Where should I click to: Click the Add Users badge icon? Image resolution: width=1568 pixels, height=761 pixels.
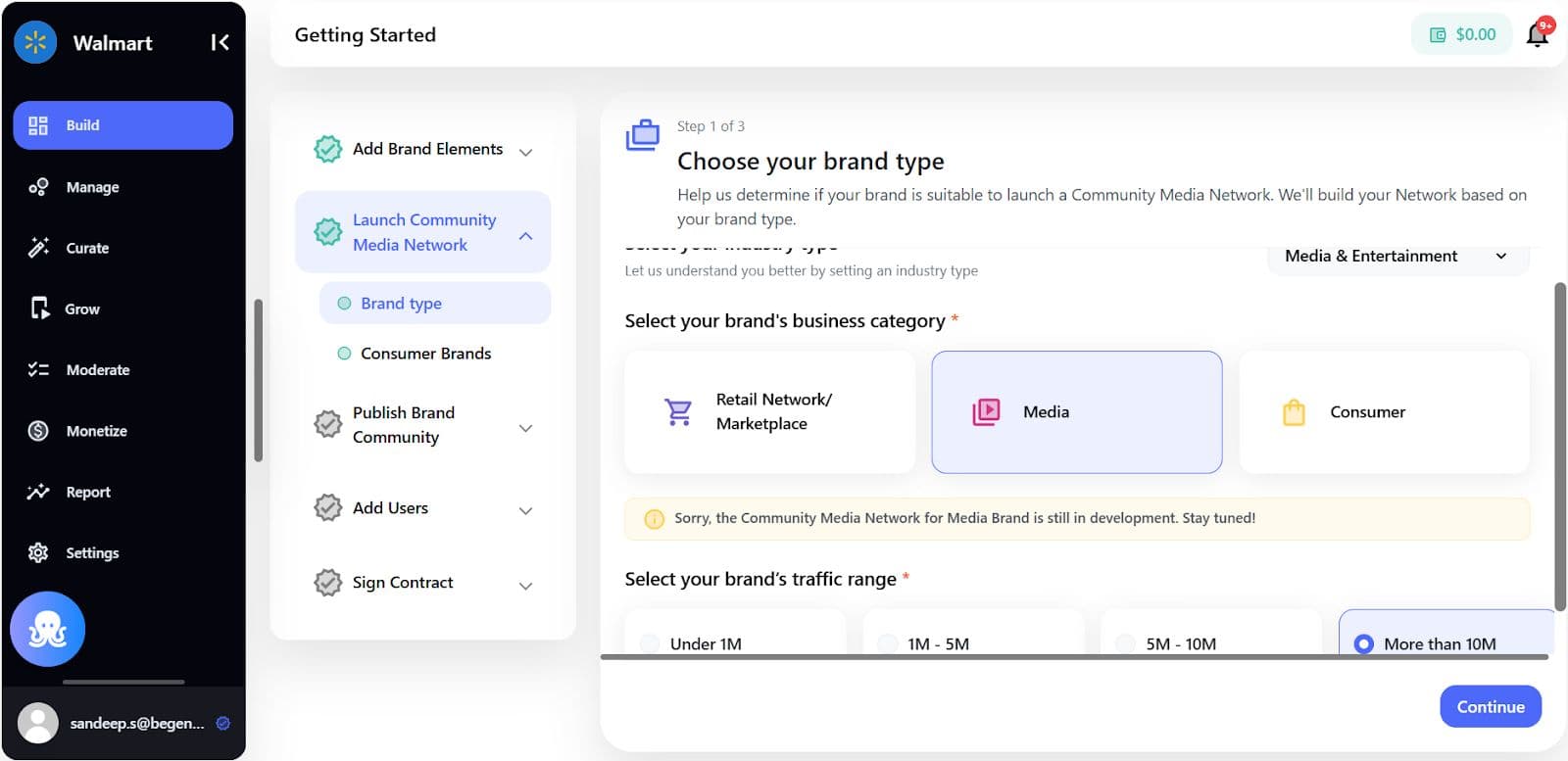pyautogui.click(x=327, y=507)
